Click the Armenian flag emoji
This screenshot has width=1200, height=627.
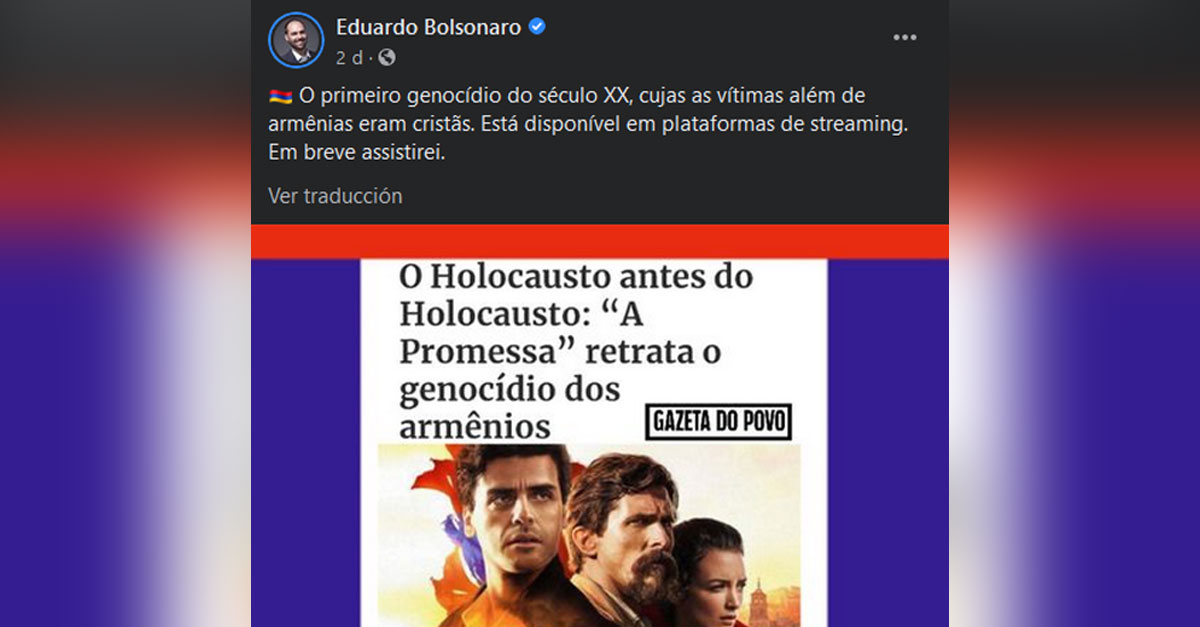tap(280, 96)
